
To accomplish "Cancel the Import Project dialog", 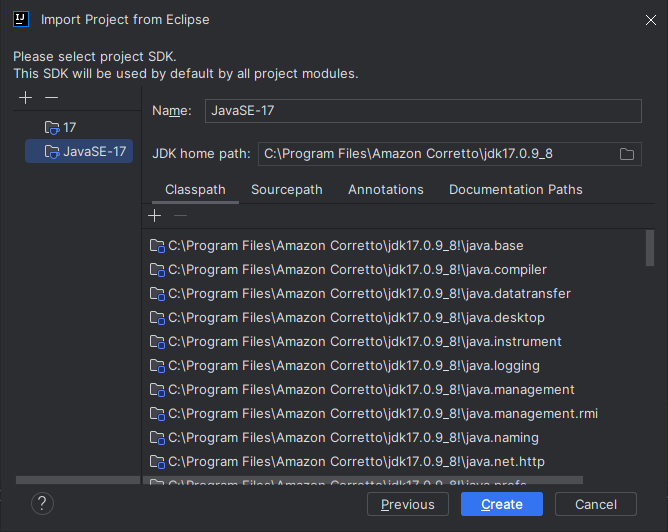I will pos(596,504).
